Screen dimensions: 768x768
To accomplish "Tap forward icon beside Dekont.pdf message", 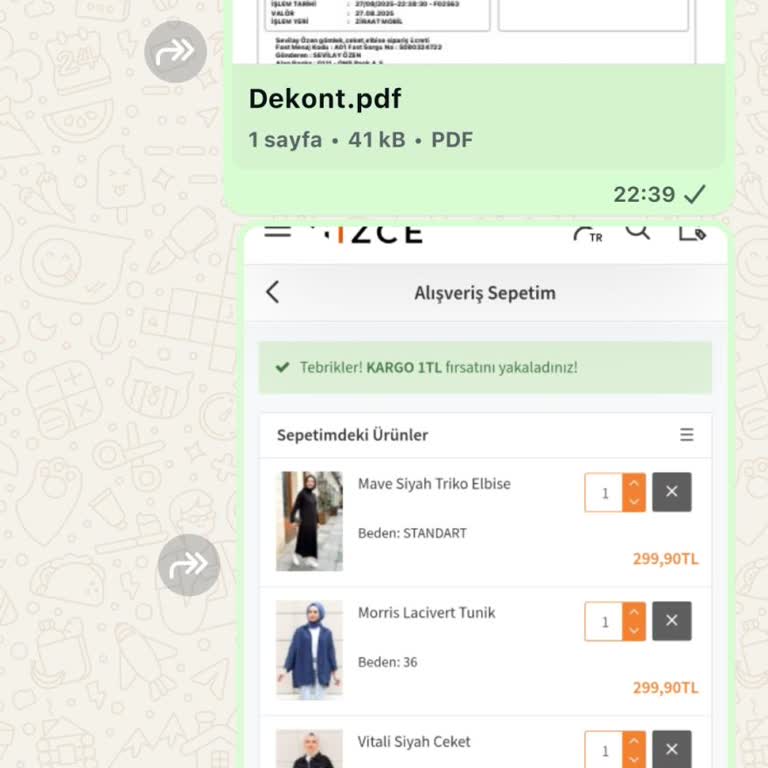I will point(175,51).
